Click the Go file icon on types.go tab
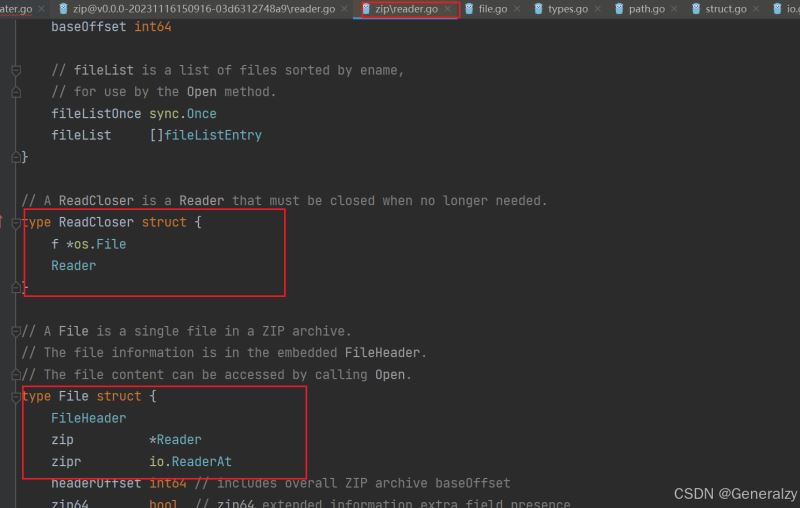Image resolution: width=800 pixels, height=508 pixels. 539,9
